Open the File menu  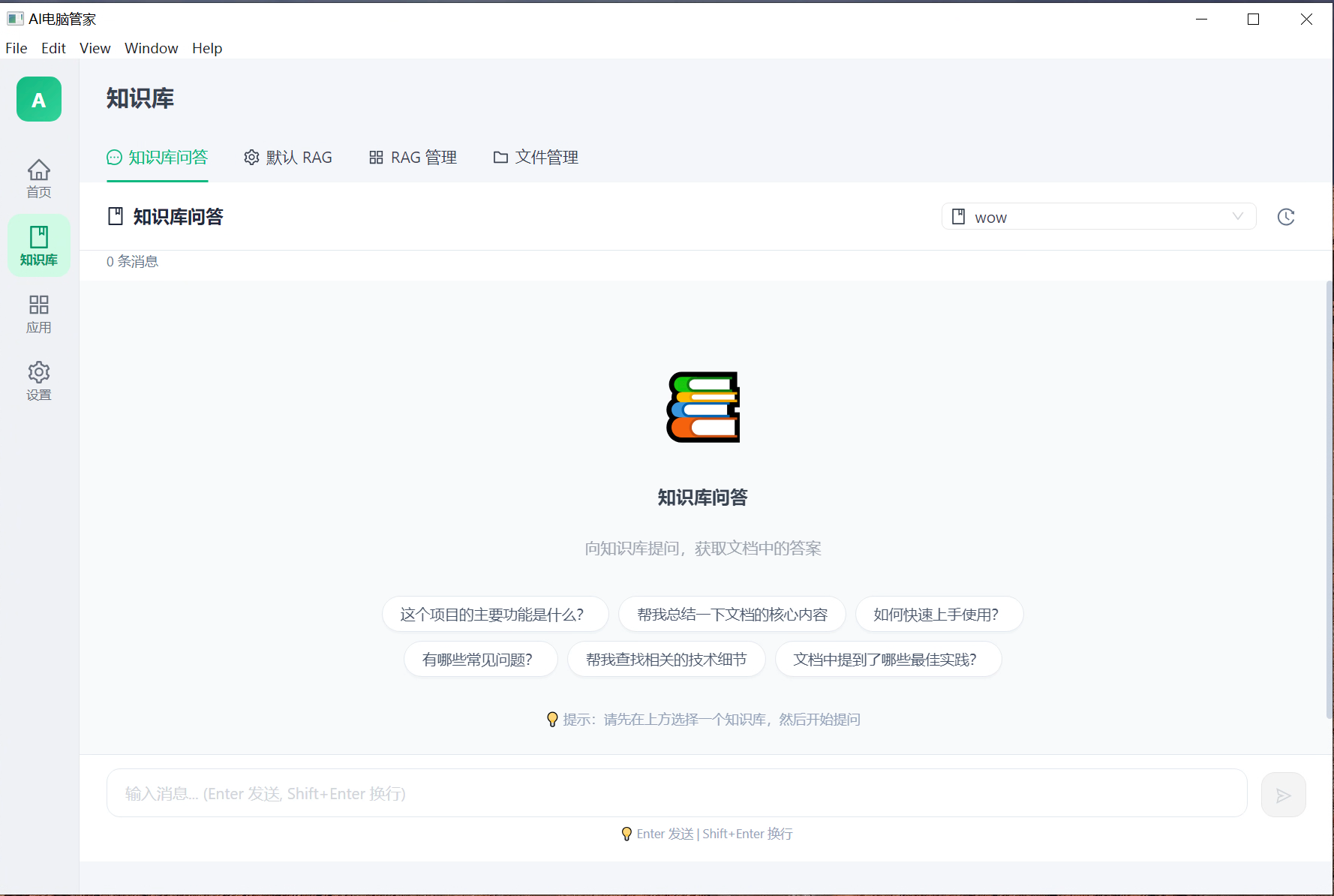click(x=16, y=47)
